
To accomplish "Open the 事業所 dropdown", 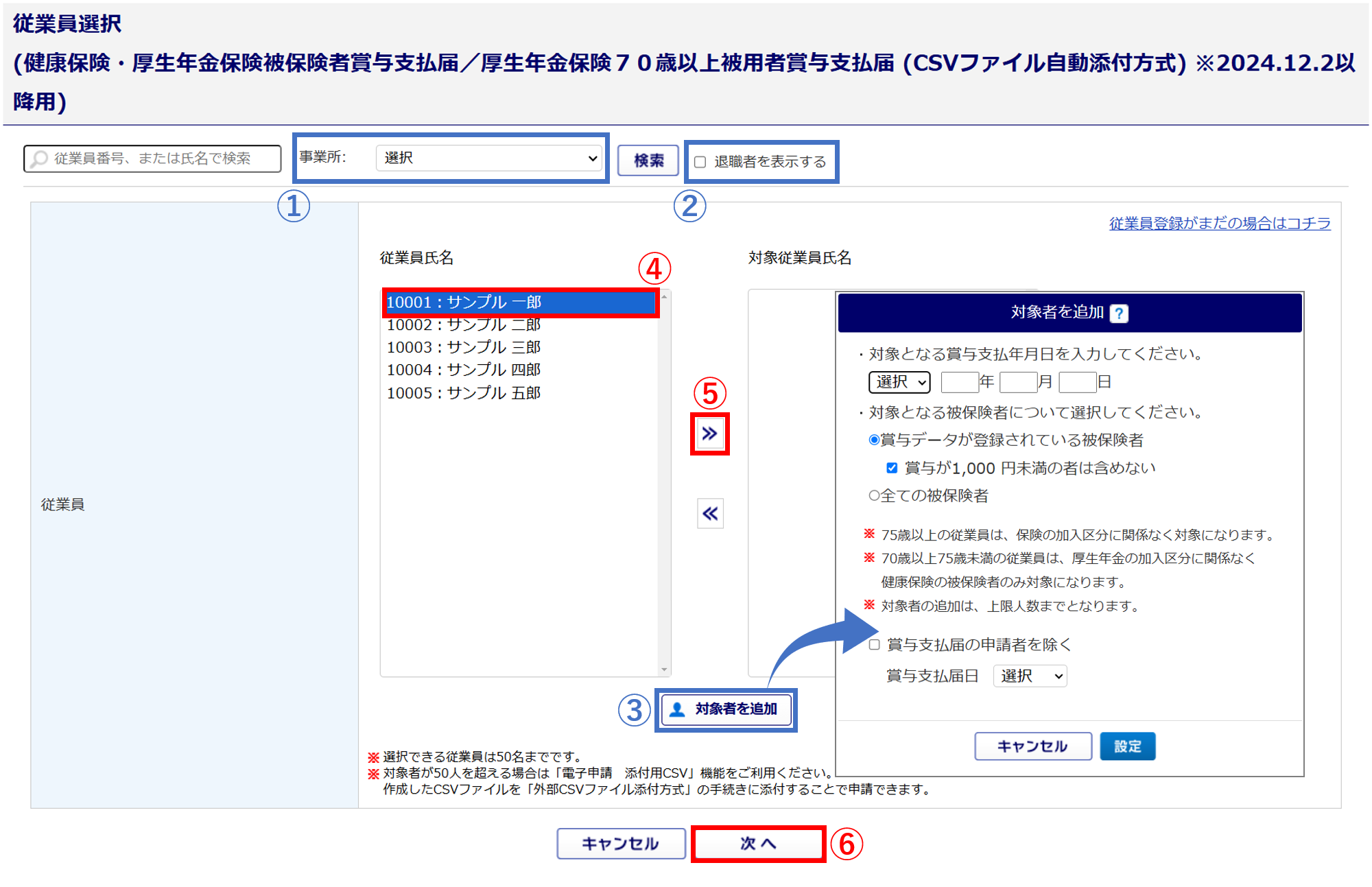I will 489,158.
